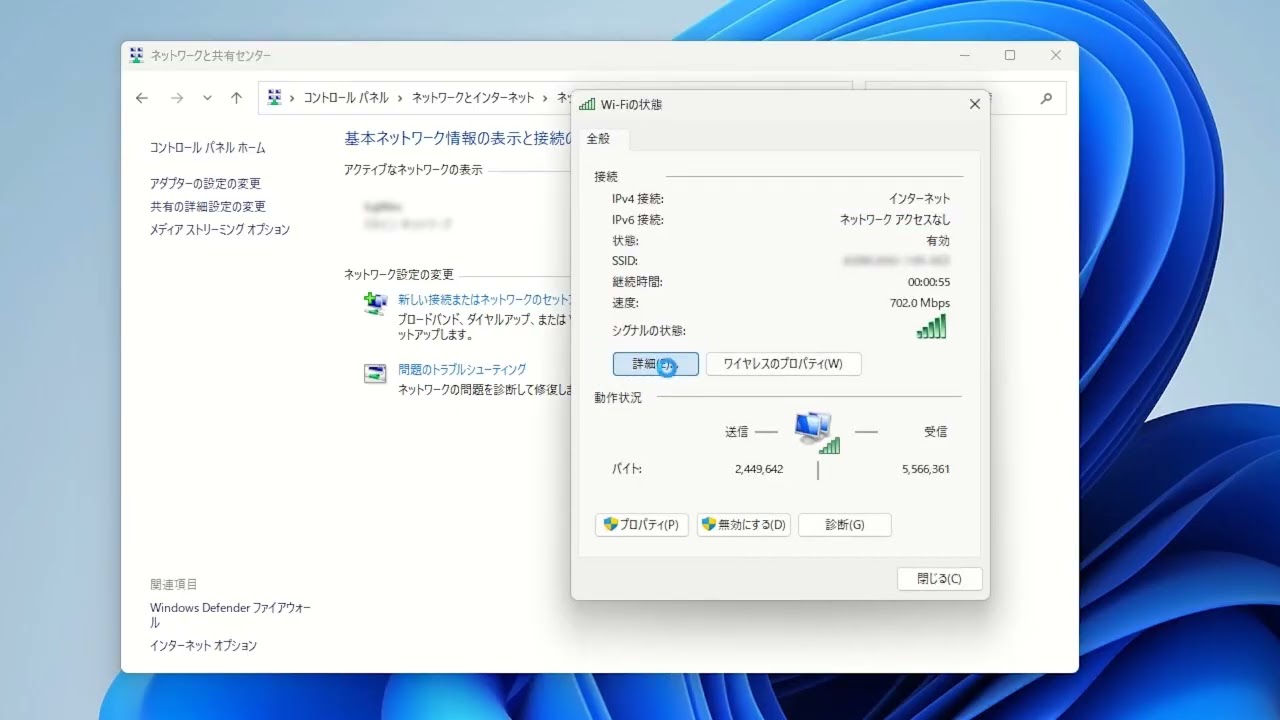This screenshot has height=720, width=1280.
Task: Click the troubleshooting icon
Action: (x=375, y=374)
